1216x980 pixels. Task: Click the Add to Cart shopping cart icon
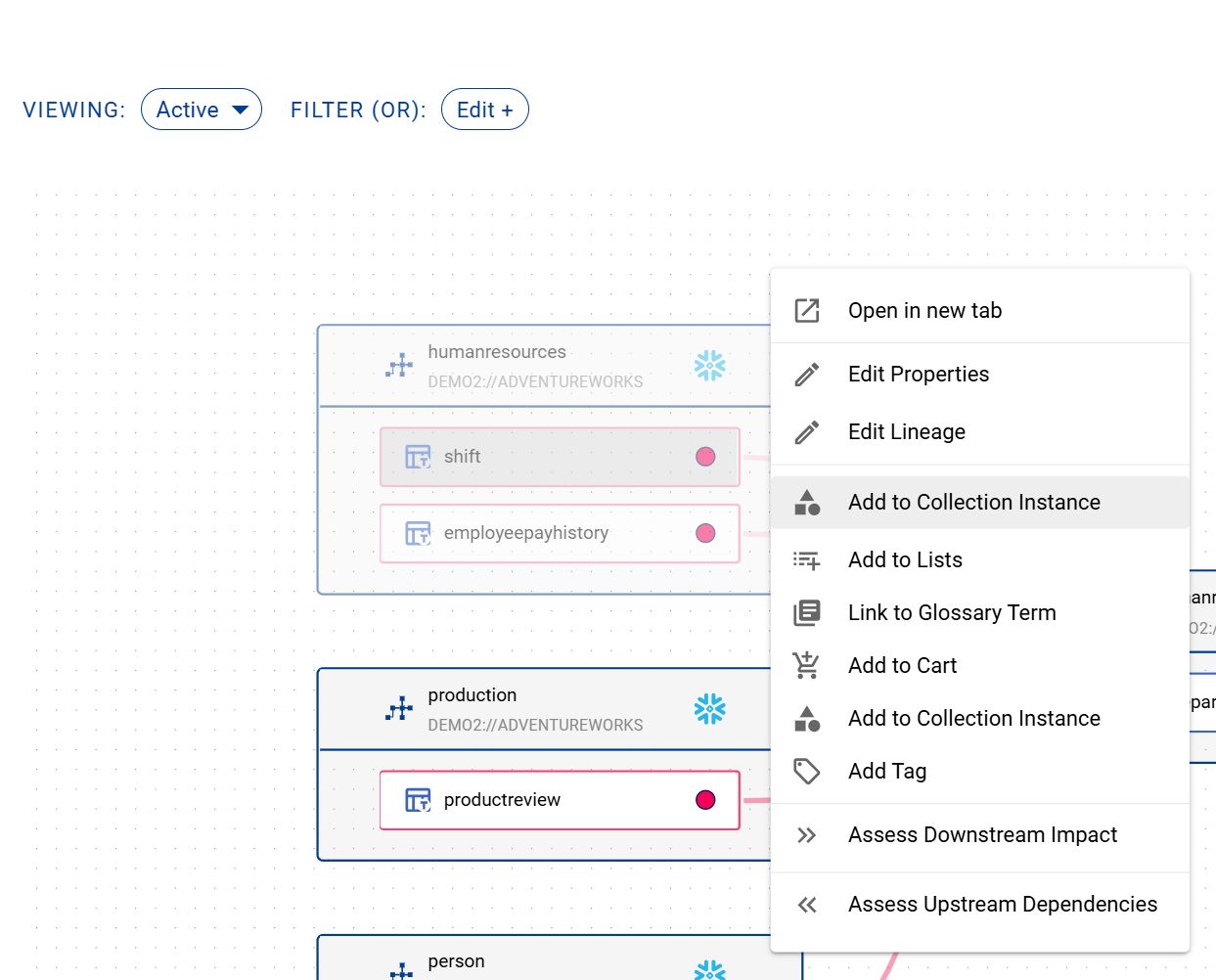click(807, 665)
